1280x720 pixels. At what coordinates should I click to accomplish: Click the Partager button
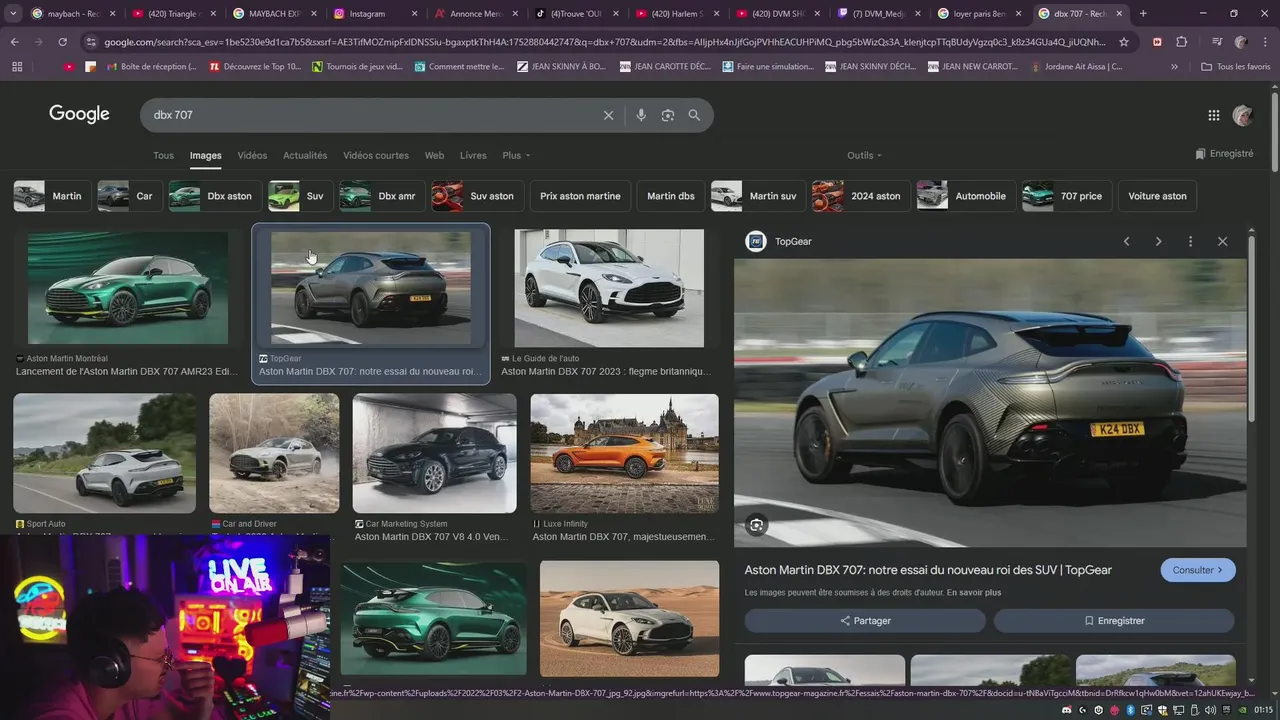865,621
